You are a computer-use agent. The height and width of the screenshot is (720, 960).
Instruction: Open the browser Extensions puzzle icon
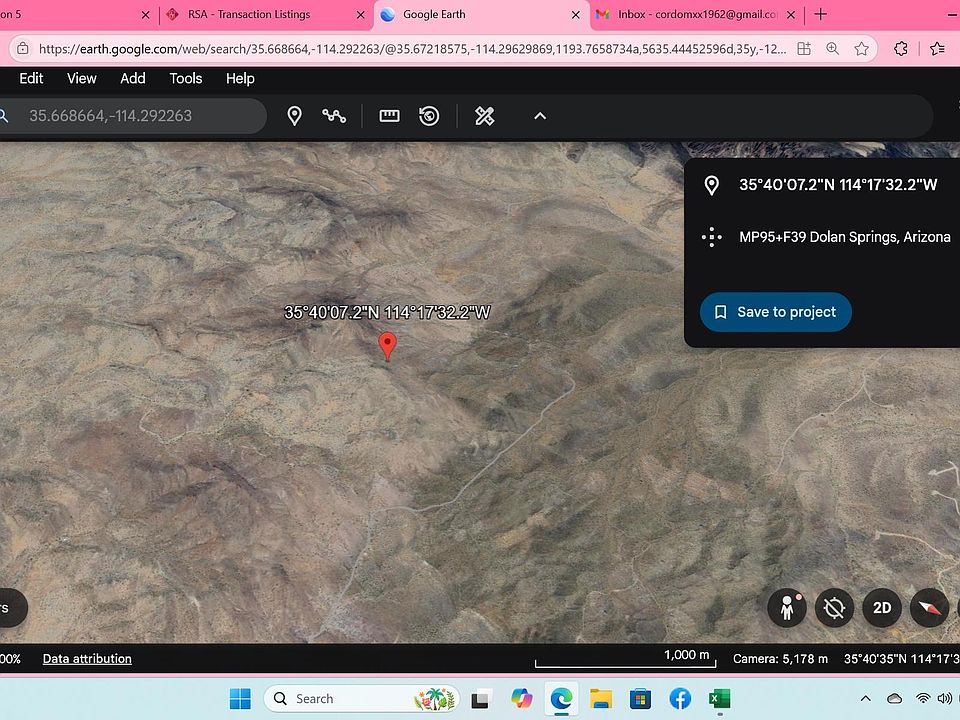coord(901,49)
